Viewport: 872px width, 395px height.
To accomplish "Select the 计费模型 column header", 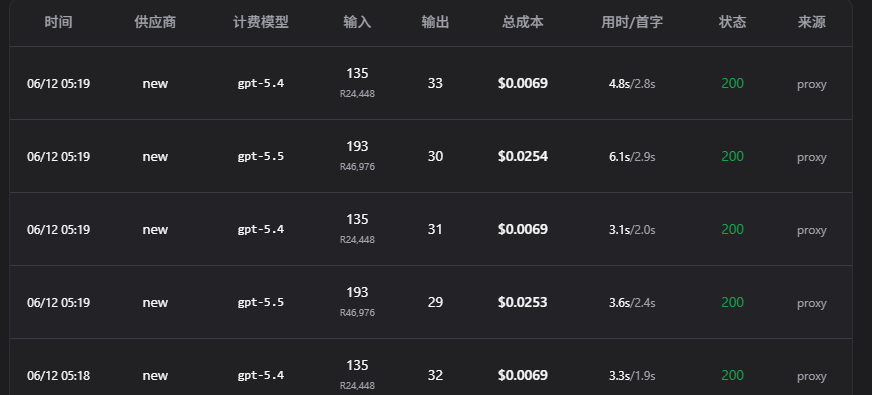I will pyautogui.click(x=261, y=22).
